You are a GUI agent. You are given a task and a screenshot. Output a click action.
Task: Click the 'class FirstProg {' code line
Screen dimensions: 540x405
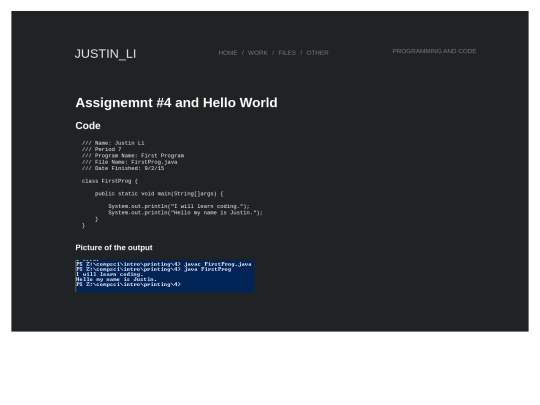[x=110, y=181]
